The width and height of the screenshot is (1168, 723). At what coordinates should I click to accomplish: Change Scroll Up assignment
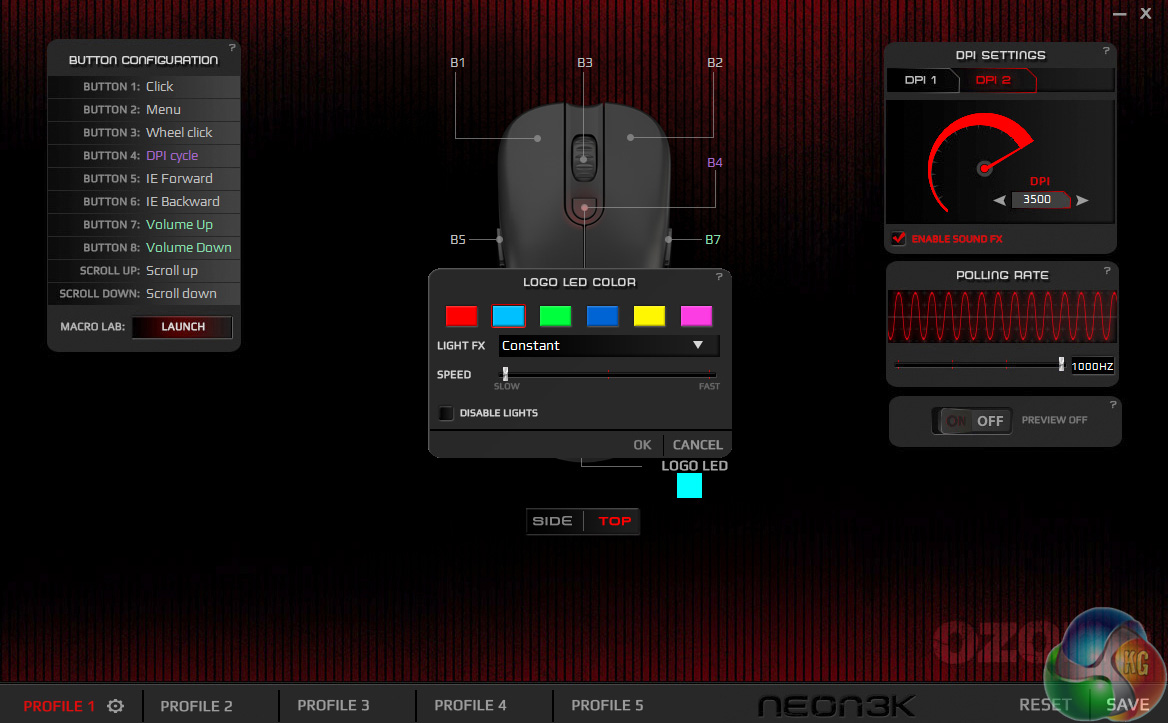(x=144, y=271)
